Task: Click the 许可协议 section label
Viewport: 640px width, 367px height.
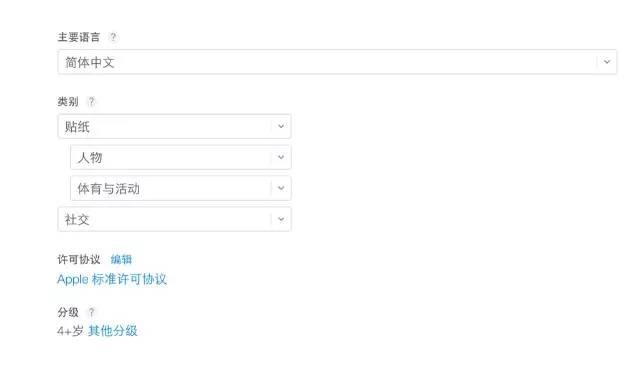Action: (79, 259)
